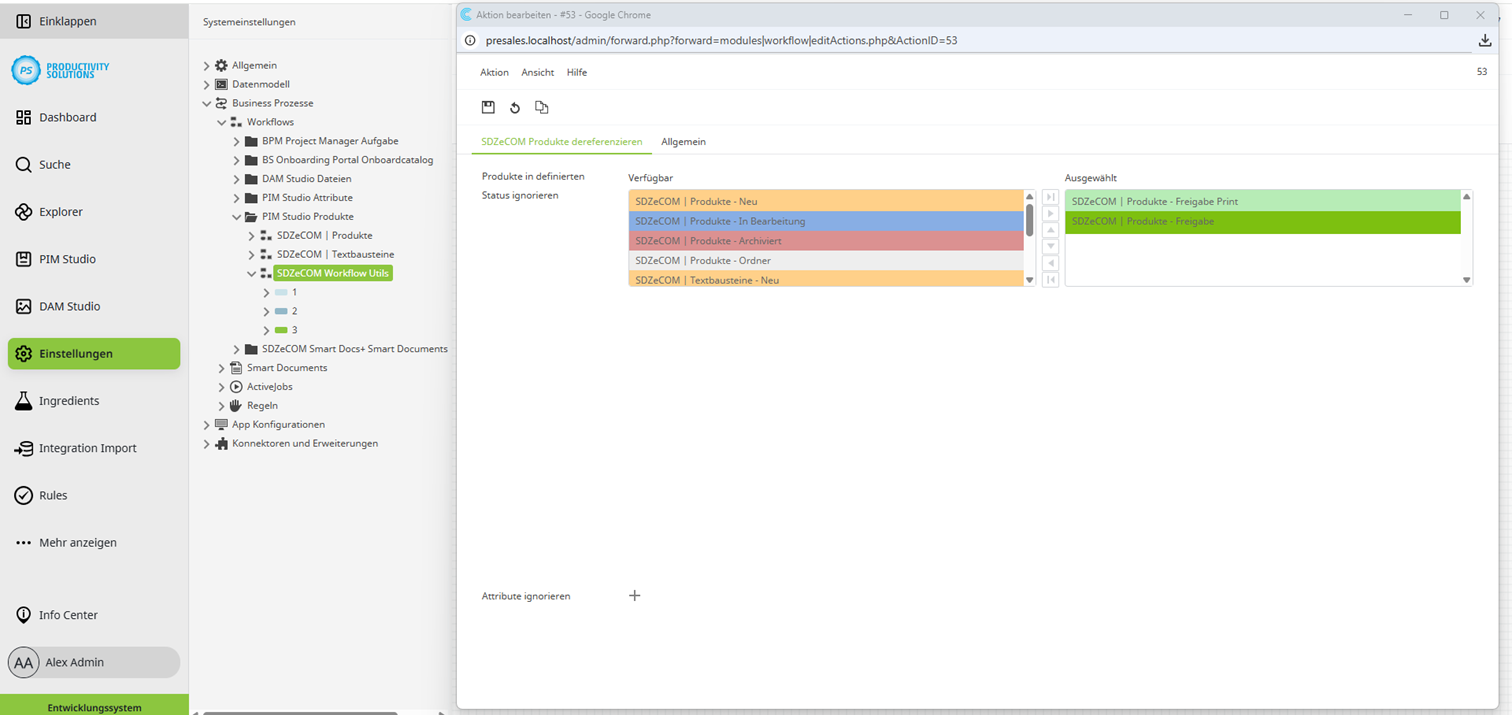Expand the Smart Documents tree node
Screen dimensions: 1512x715
[x=220, y=367]
